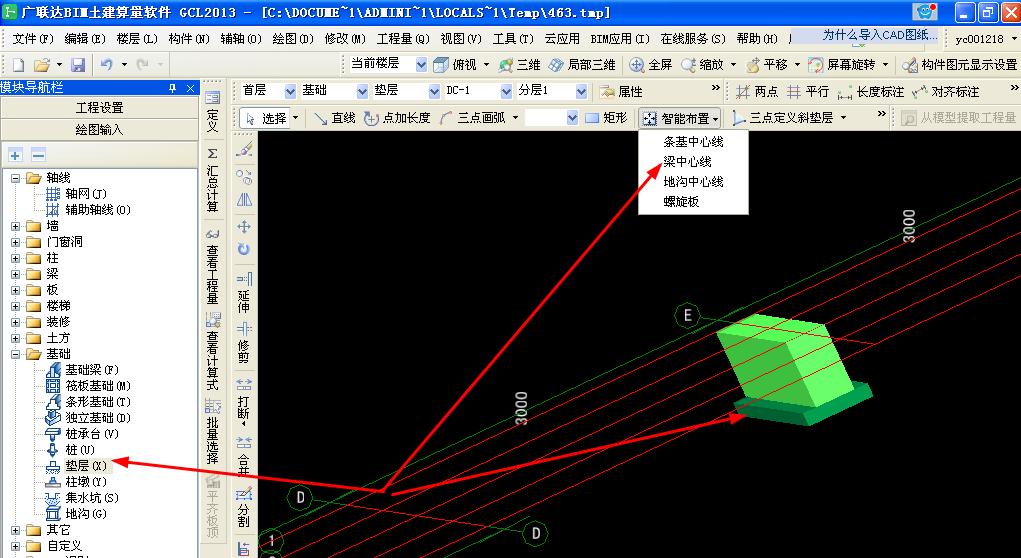Select 垫层(X) in the tree
1021x558 pixels.
[85, 466]
